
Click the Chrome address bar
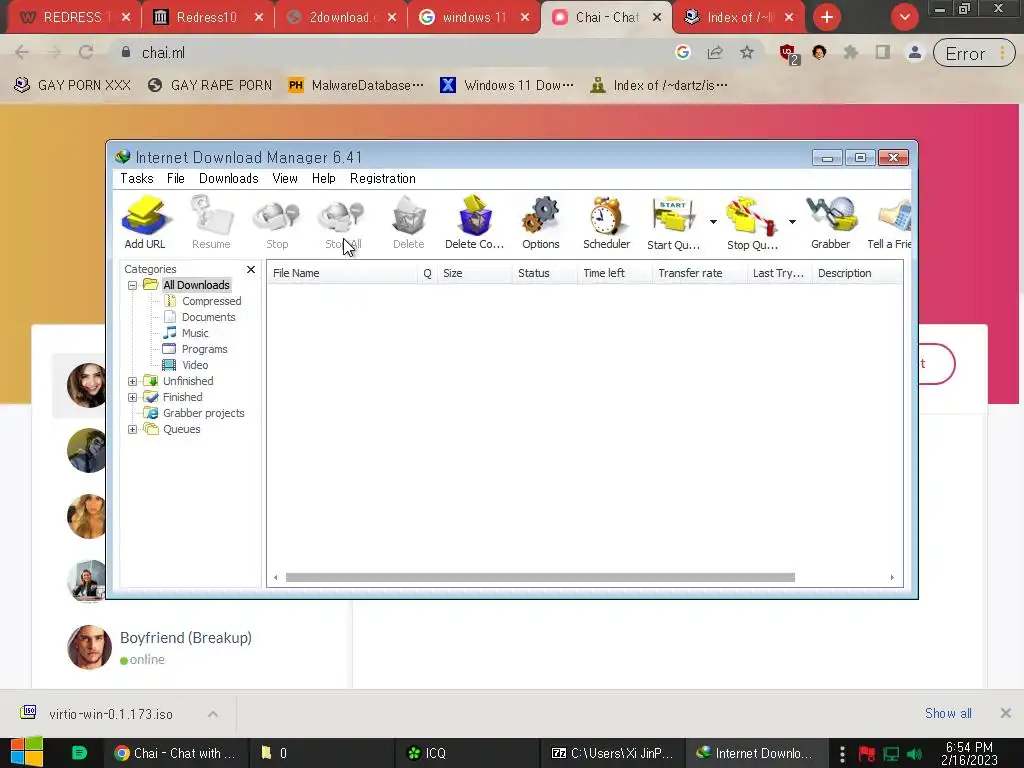pyautogui.click(x=392, y=53)
